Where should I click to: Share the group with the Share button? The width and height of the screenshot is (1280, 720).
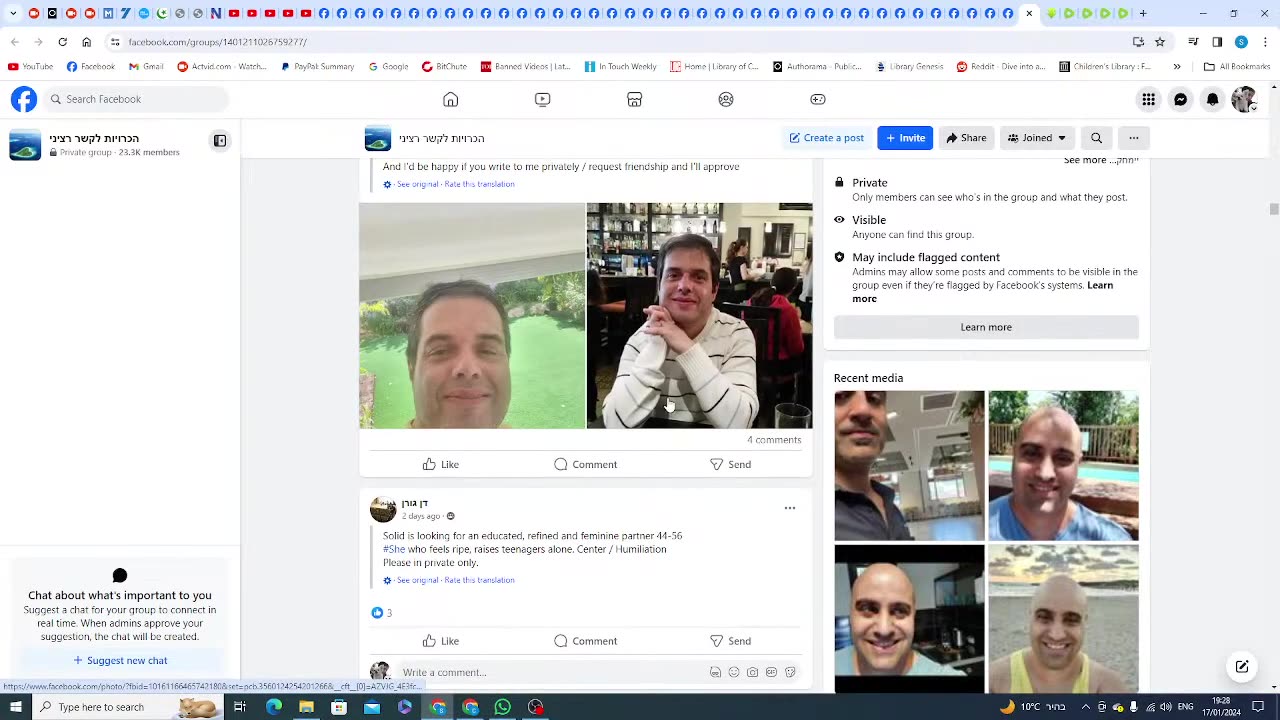[x=966, y=138]
